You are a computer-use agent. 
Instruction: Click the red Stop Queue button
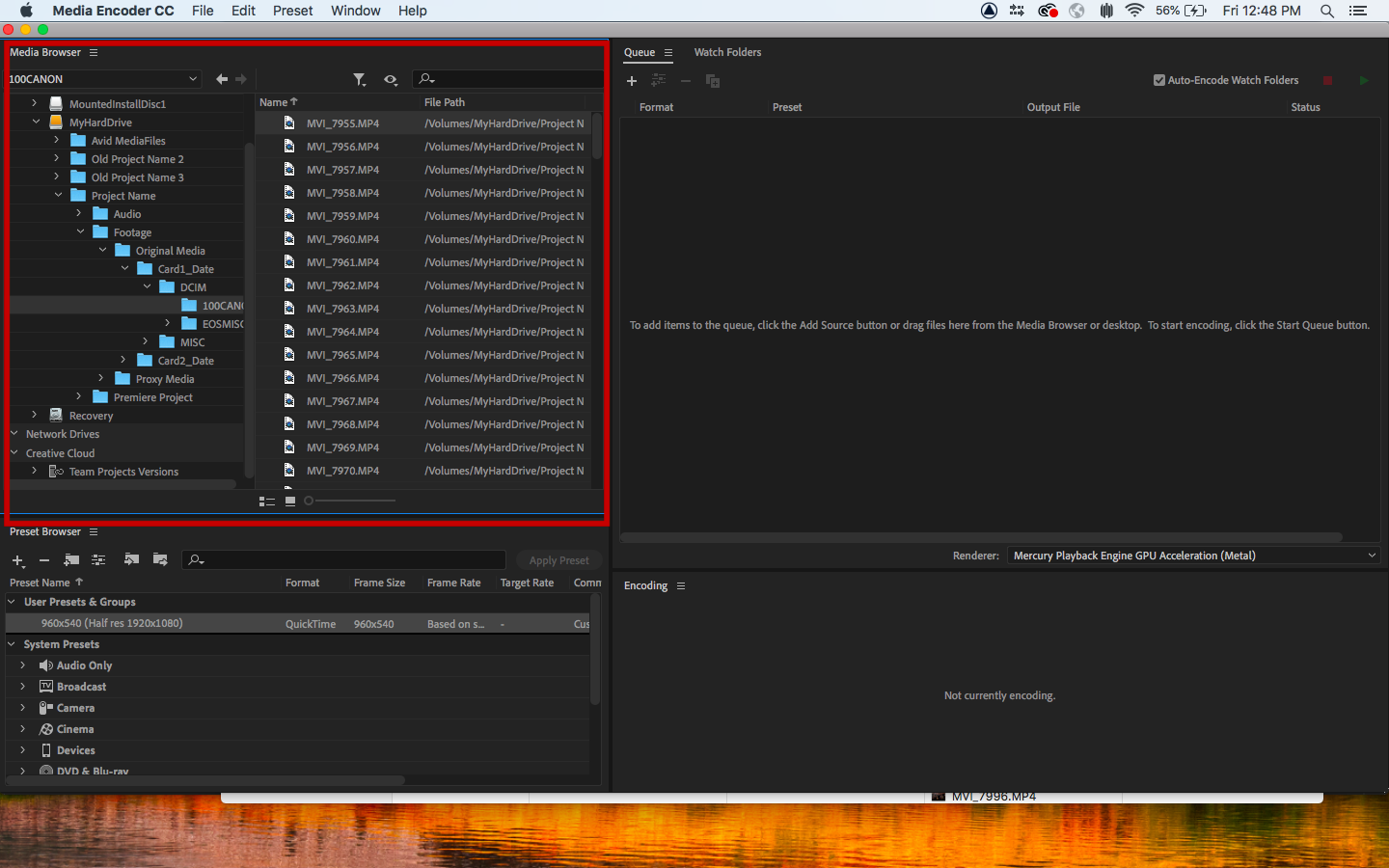[x=1327, y=81]
